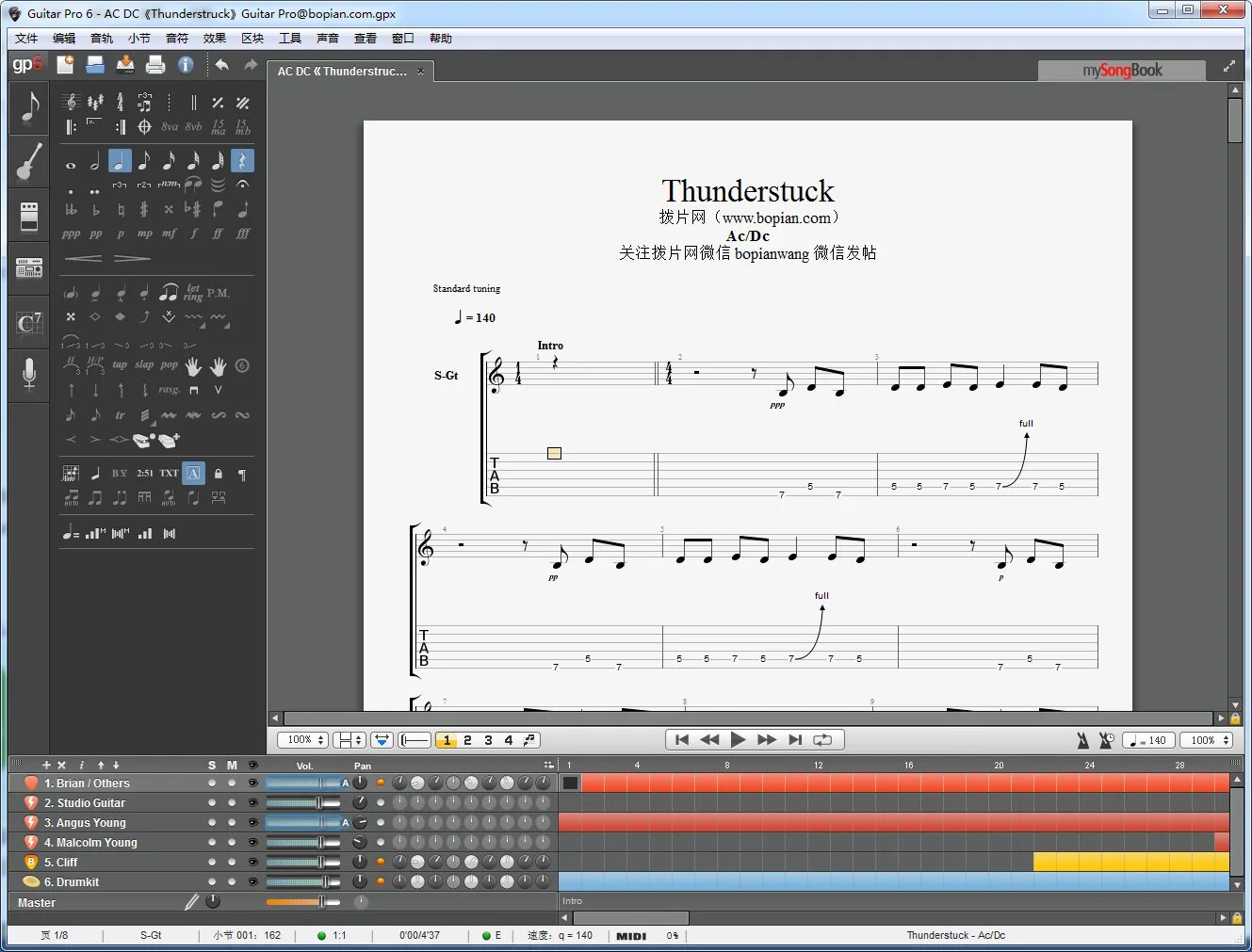Screen dimensions: 1252x952
Task: Open the tempo 140 dropdown
Action: click(x=1149, y=740)
